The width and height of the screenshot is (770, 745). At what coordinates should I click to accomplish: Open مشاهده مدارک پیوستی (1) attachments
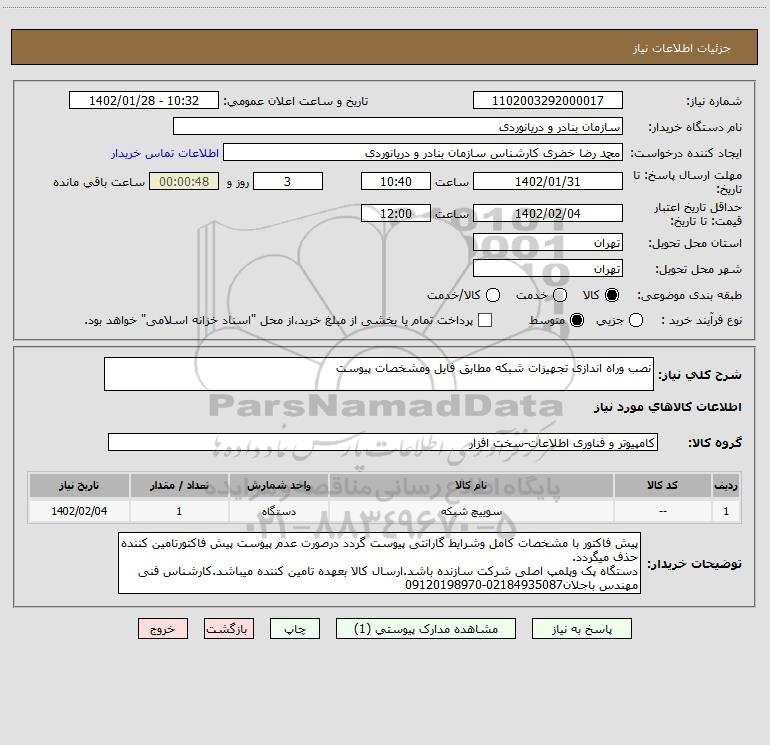point(426,629)
